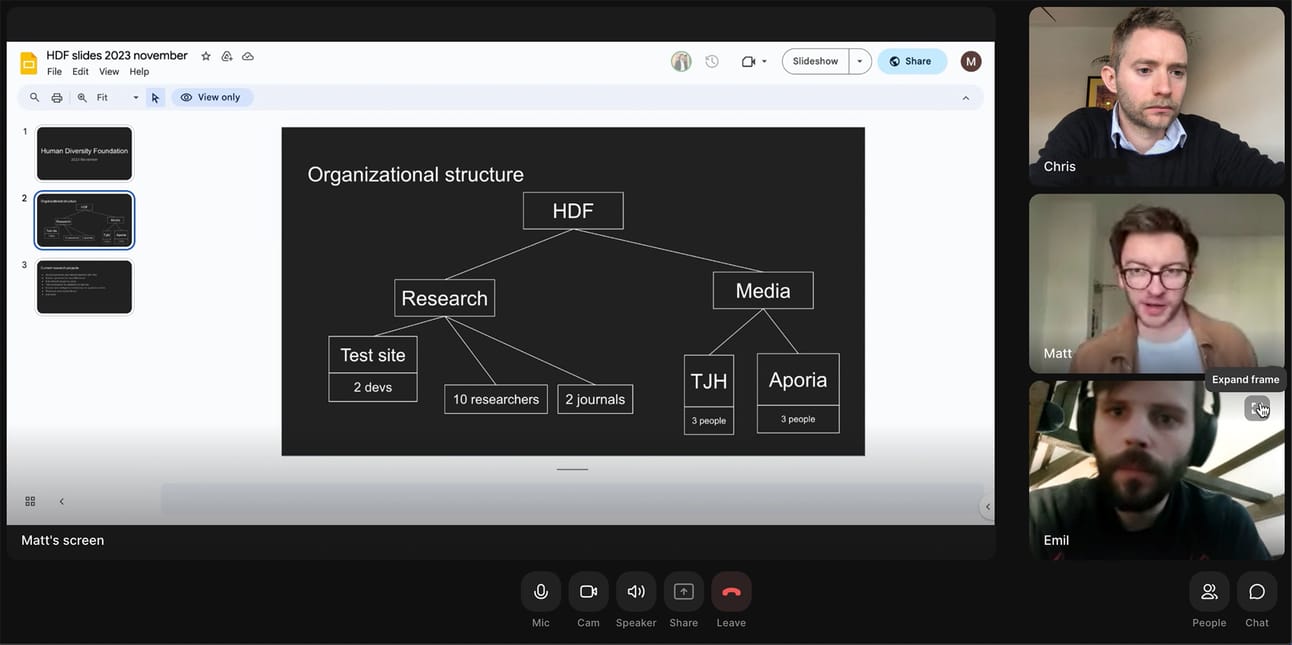The width and height of the screenshot is (1292, 645).
Task: Open the Edit menu
Action: (x=80, y=72)
